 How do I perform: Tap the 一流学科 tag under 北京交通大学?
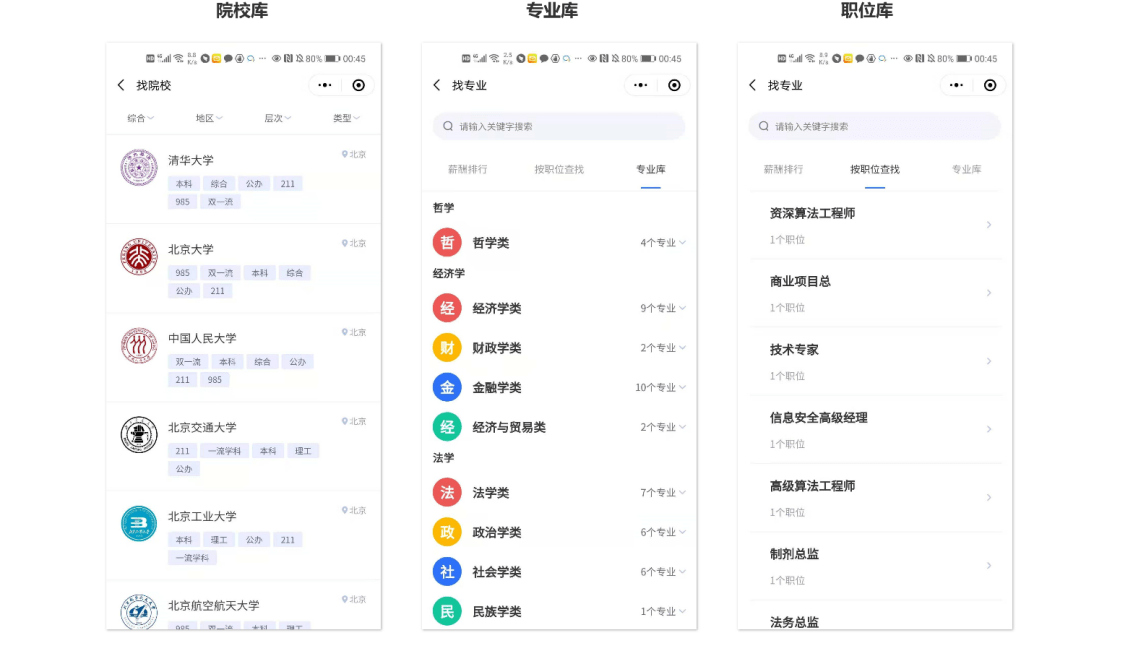[224, 451]
